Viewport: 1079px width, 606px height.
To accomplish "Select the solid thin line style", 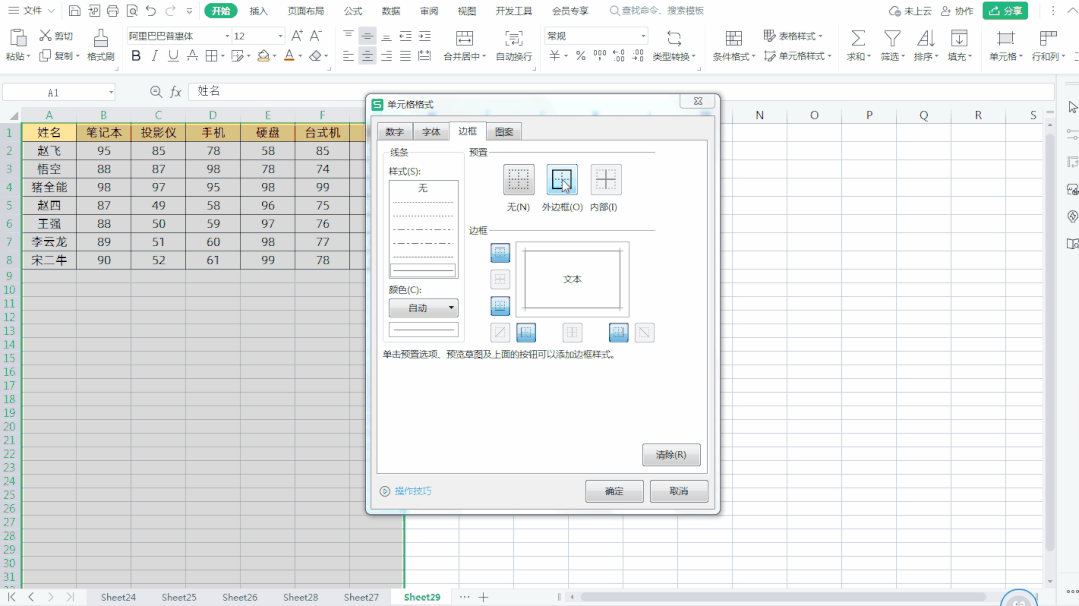I will click(423, 270).
